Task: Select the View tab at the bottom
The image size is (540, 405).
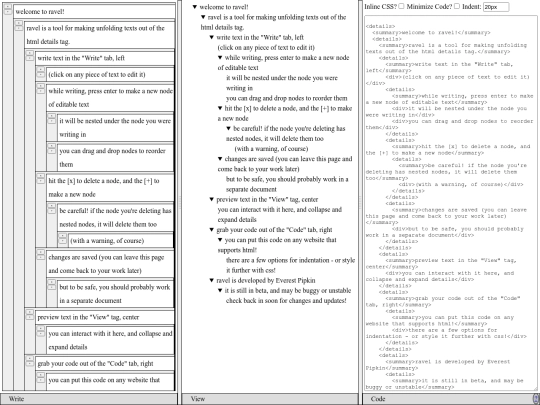Action: (x=270, y=399)
